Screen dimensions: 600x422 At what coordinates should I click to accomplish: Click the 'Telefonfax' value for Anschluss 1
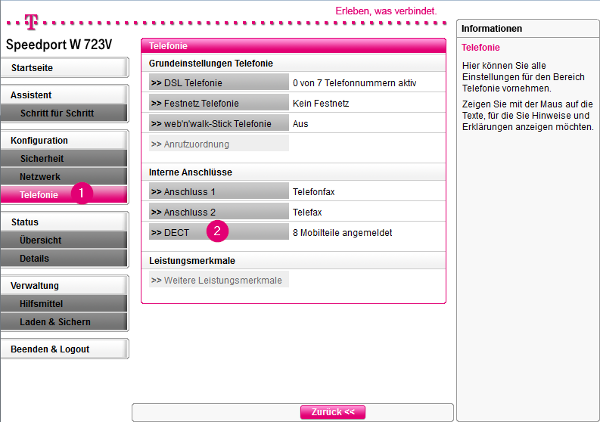pos(314,192)
